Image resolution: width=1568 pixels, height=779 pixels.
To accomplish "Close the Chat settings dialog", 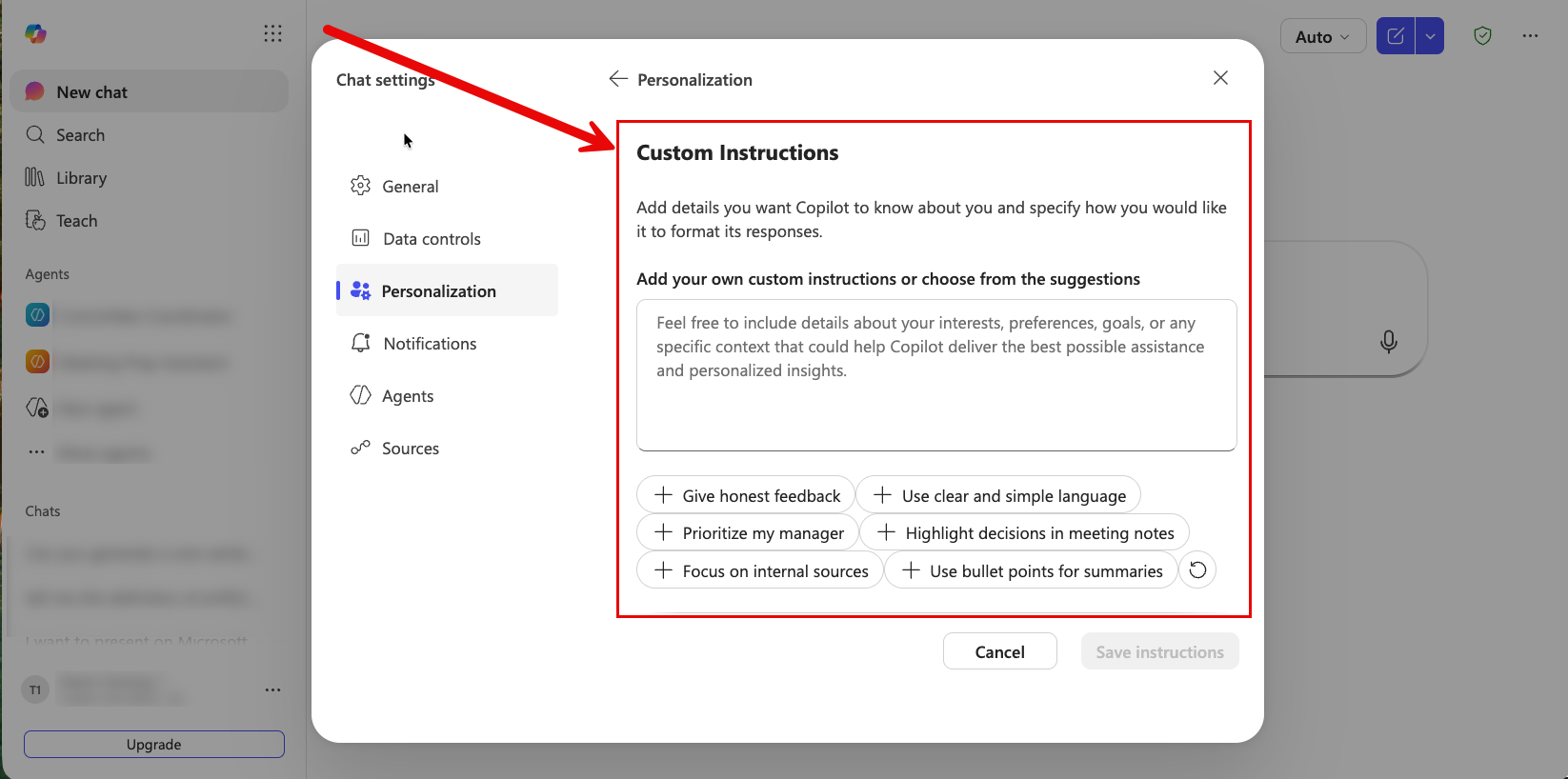I will (1220, 78).
